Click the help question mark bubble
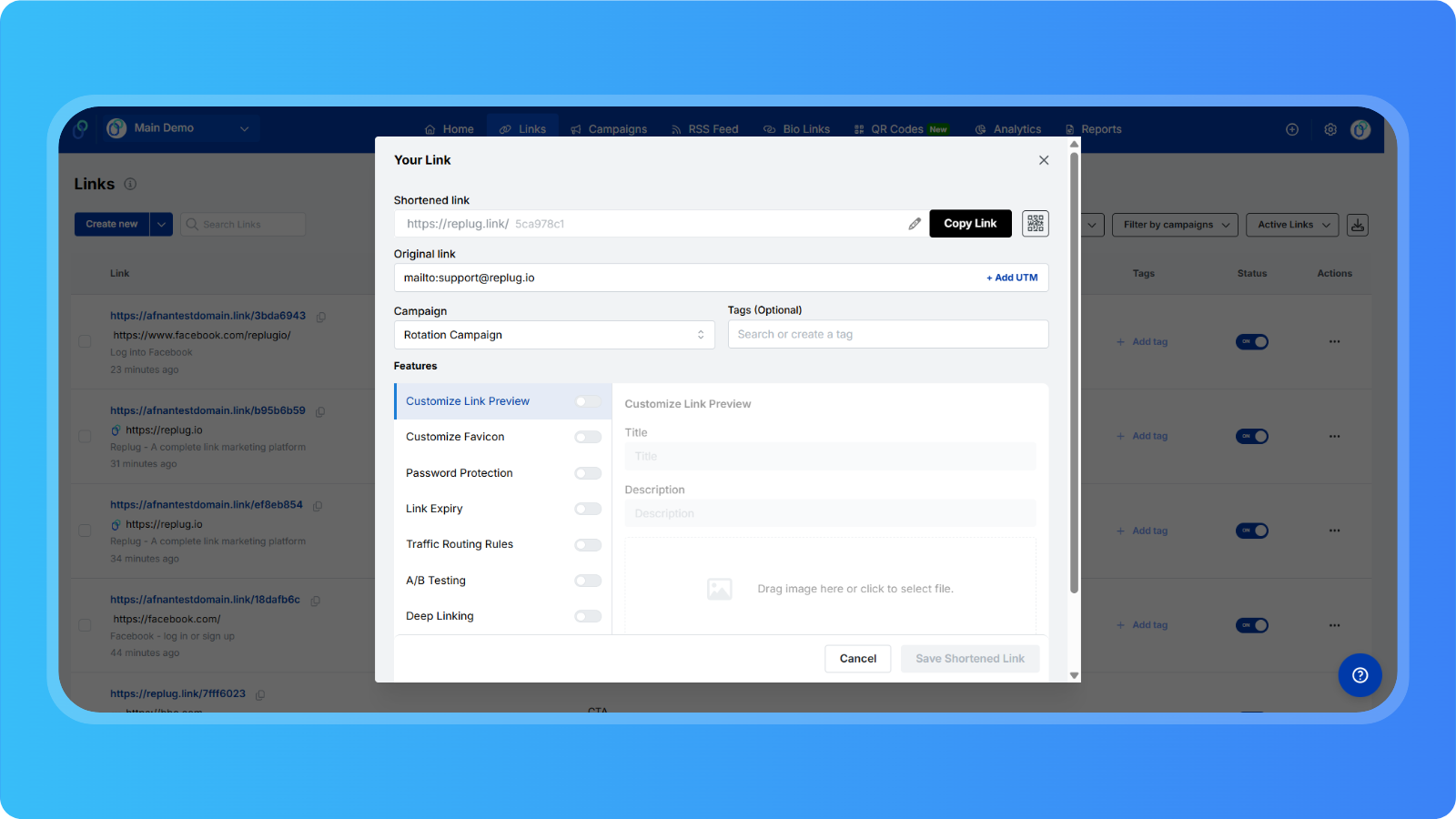Viewport: 1456px width, 819px height. pyautogui.click(x=1360, y=675)
